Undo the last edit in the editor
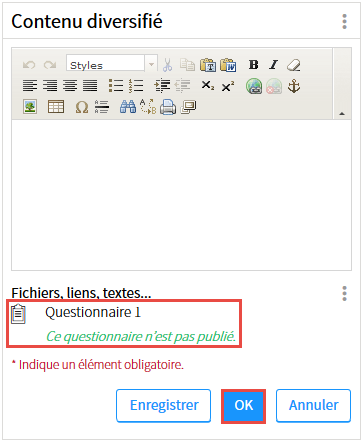Image resolution: width=363 pixels, height=443 pixels. point(29,65)
